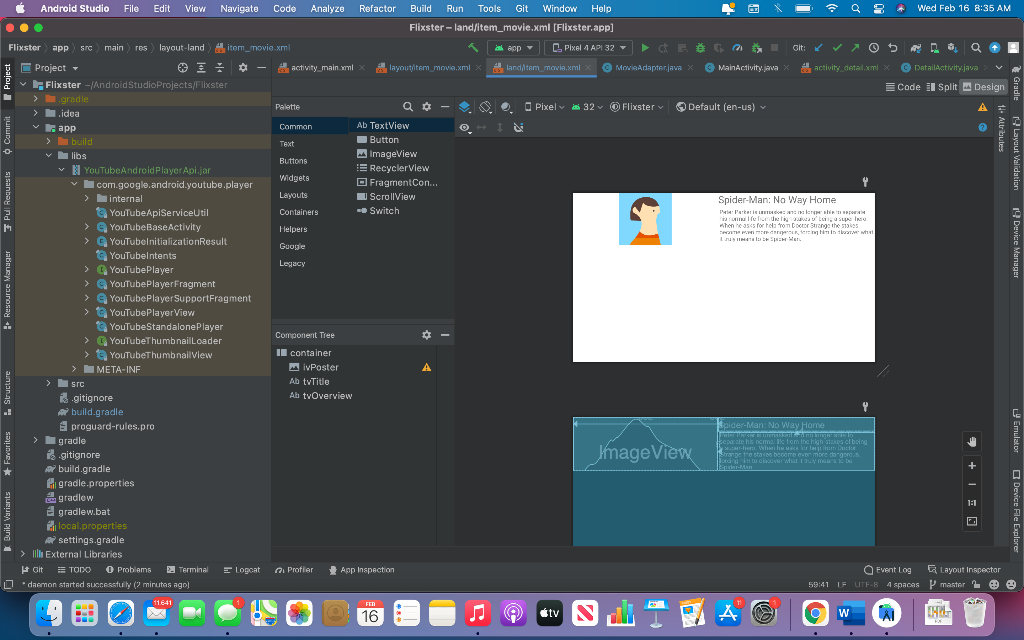Open Flixster theme dropdown
Screen dimensions: 1024x640
click(637, 107)
